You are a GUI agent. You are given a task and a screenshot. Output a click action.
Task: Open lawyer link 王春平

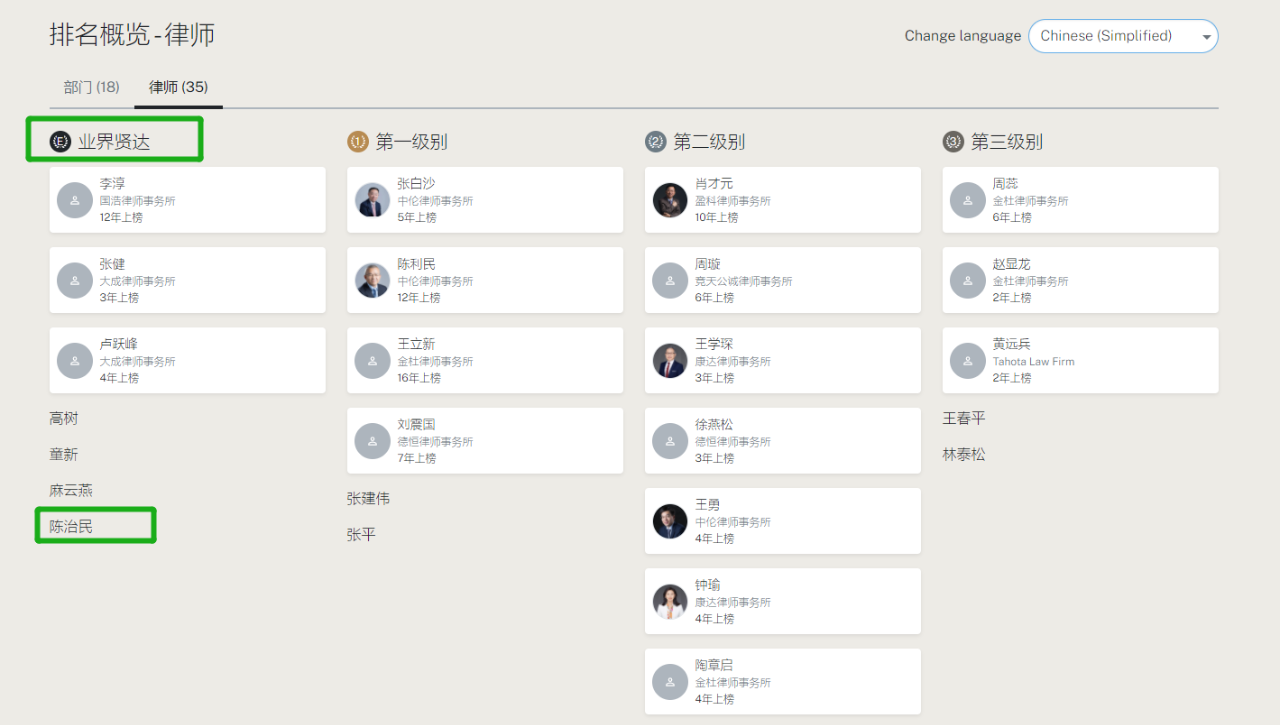tap(964, 418)
